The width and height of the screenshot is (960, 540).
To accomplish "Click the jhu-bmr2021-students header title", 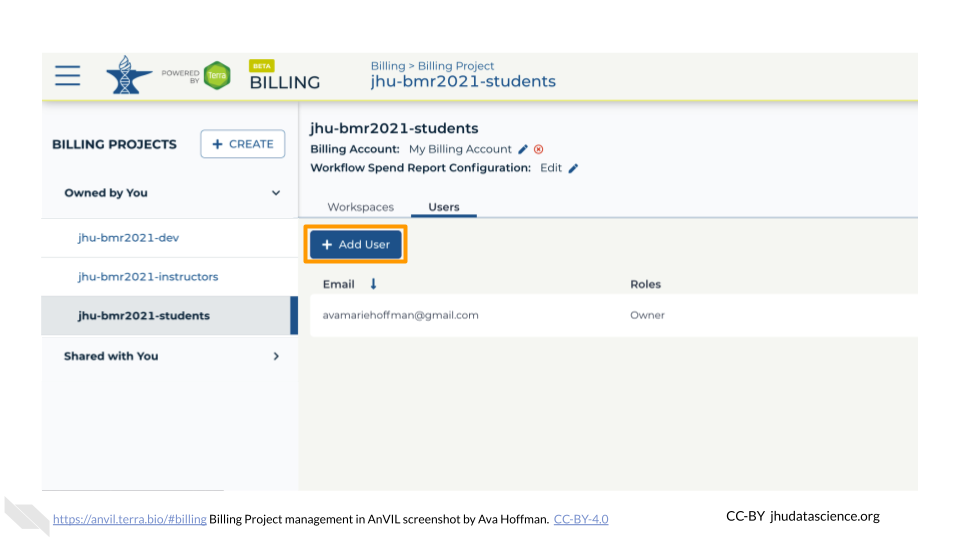I will pos(463,81).
